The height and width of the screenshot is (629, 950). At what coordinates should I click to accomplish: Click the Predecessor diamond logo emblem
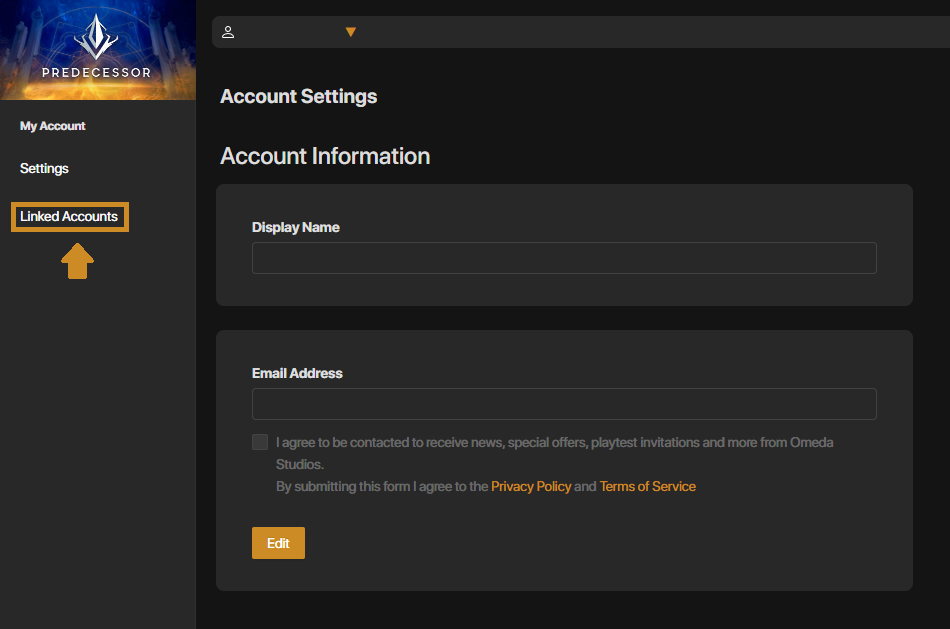coord(97,38)
